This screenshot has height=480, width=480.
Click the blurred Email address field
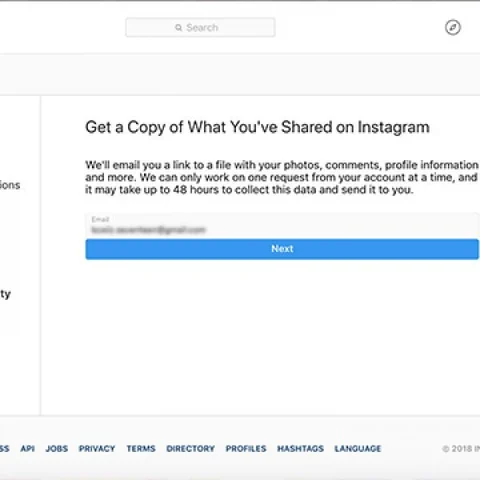[x=282, y=226]
